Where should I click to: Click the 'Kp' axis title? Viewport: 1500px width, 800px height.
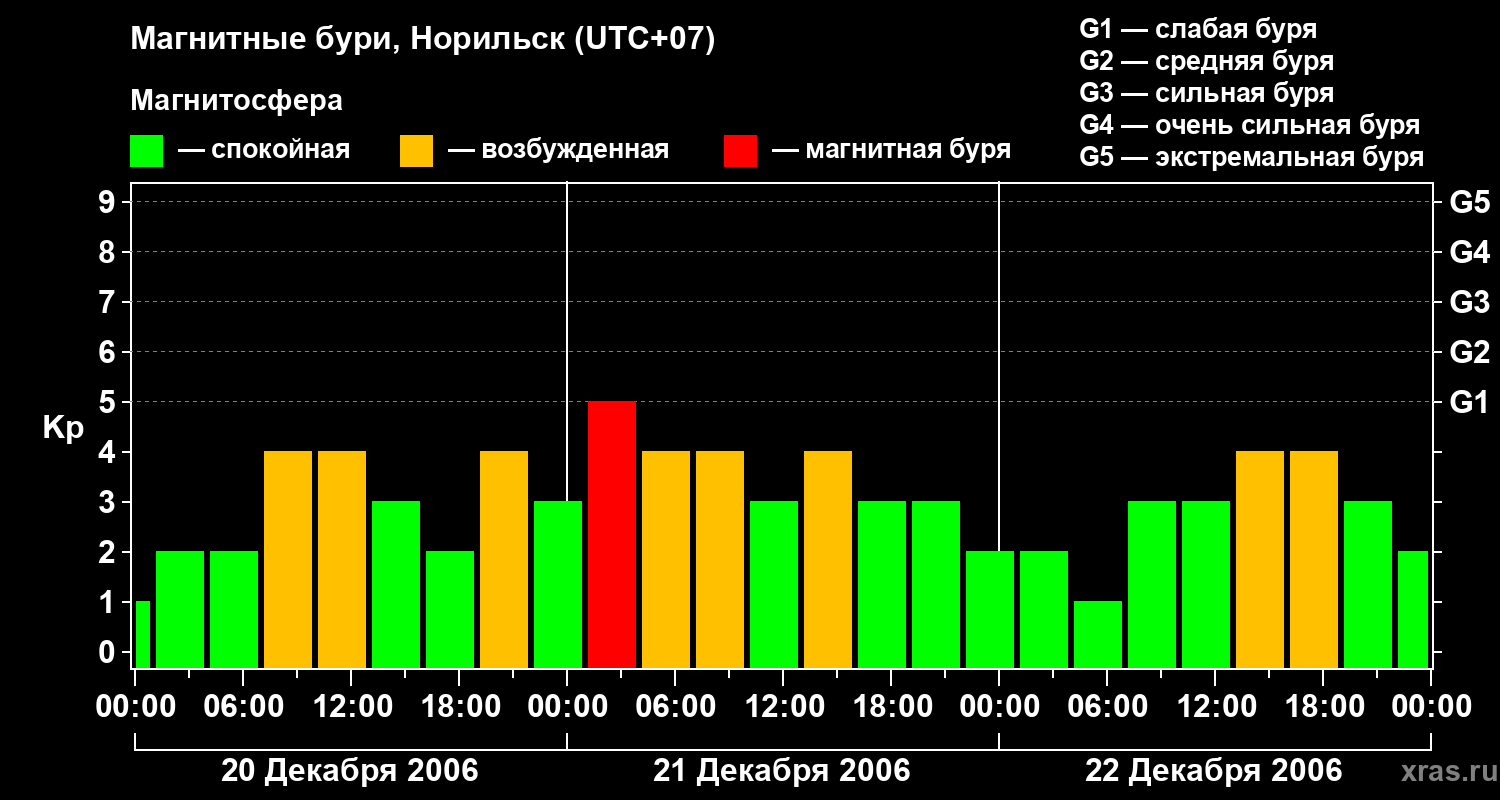[x=63, y=428]
